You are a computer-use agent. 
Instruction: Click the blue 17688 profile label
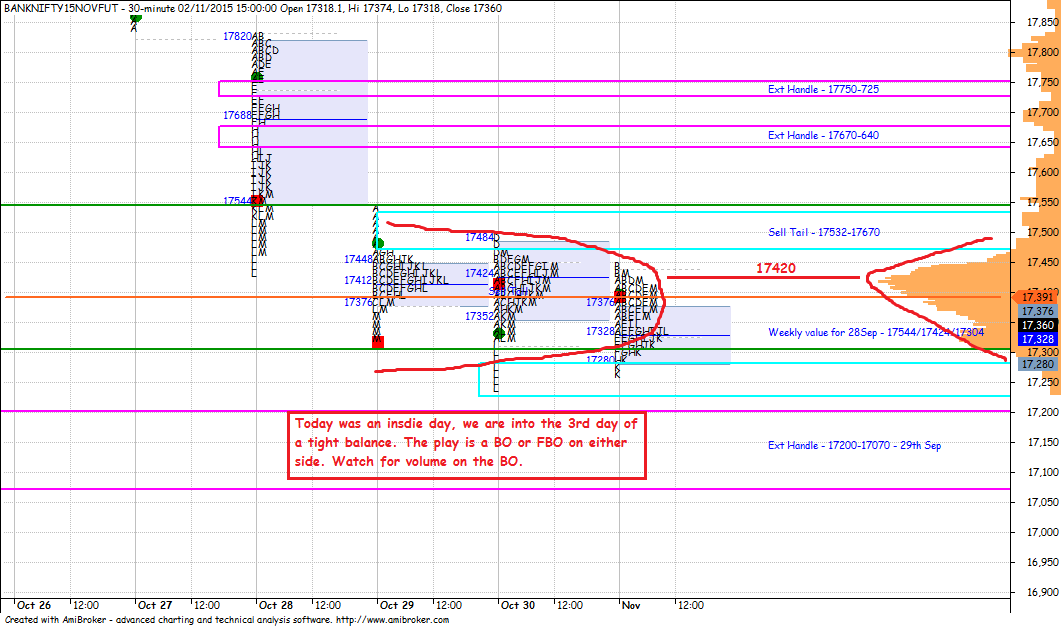(x=237, y=115)
